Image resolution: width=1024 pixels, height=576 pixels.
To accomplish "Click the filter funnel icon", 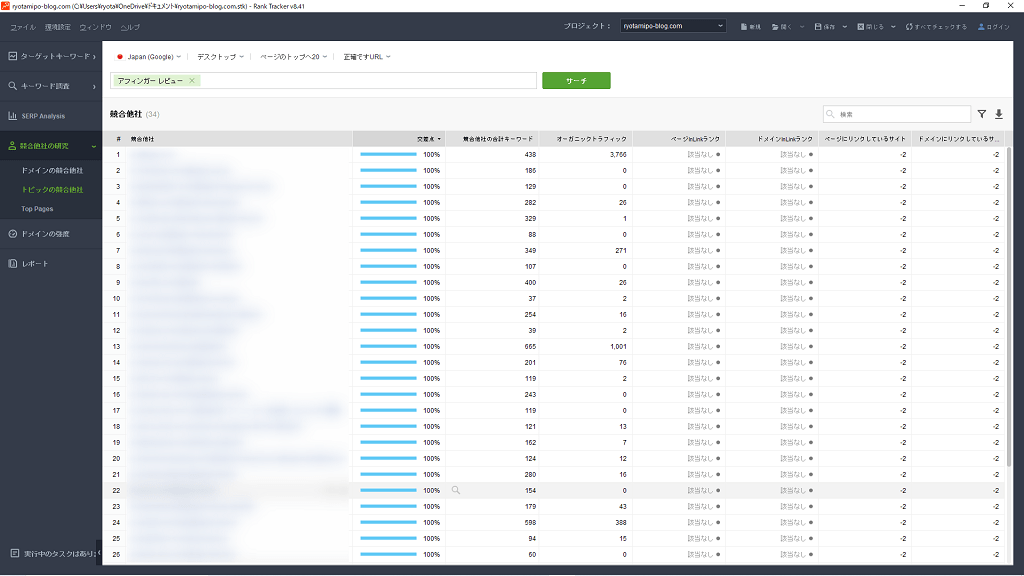I will [982, 115].
